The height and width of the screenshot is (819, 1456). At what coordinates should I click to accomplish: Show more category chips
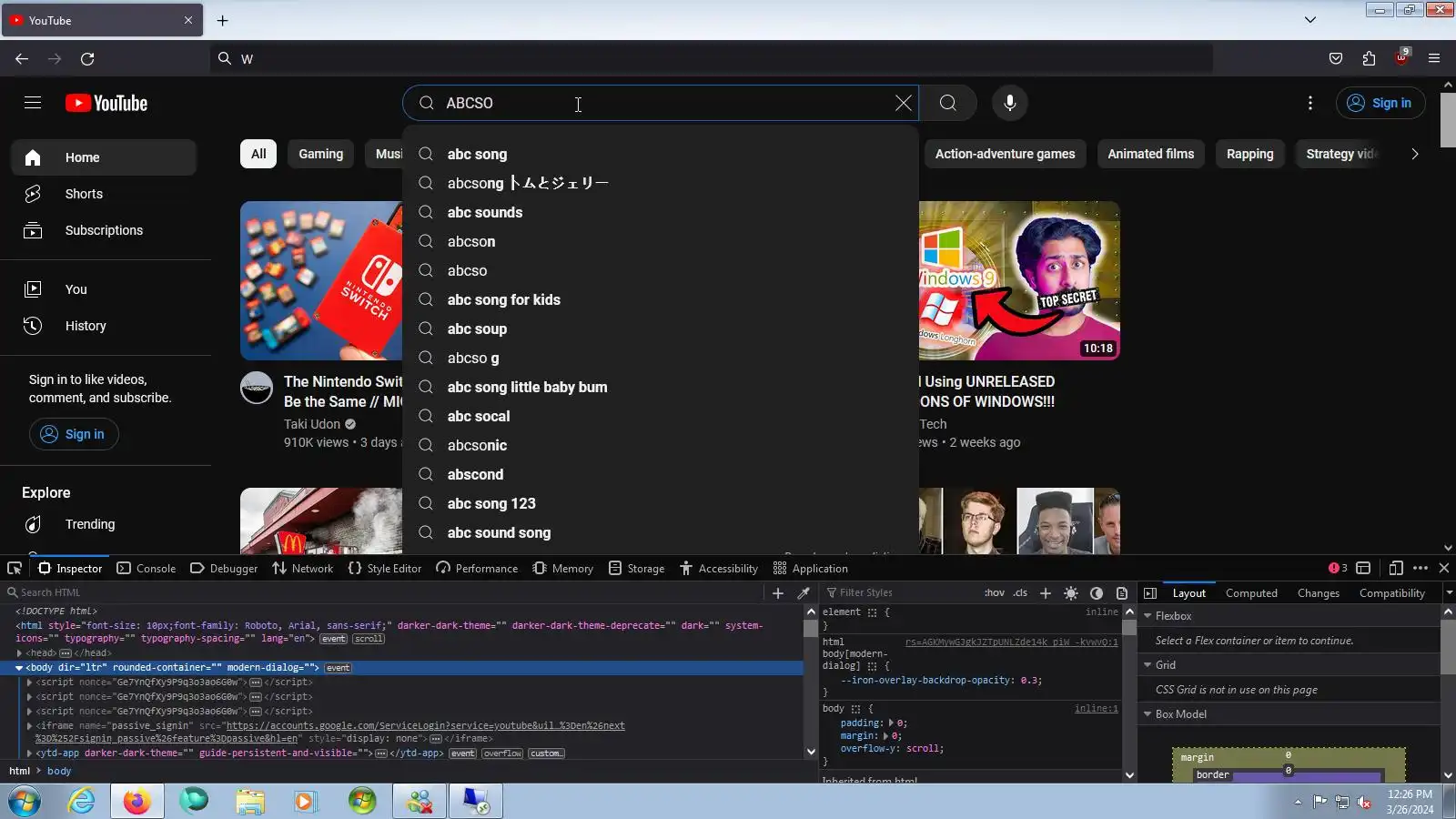click(1414, 154)
